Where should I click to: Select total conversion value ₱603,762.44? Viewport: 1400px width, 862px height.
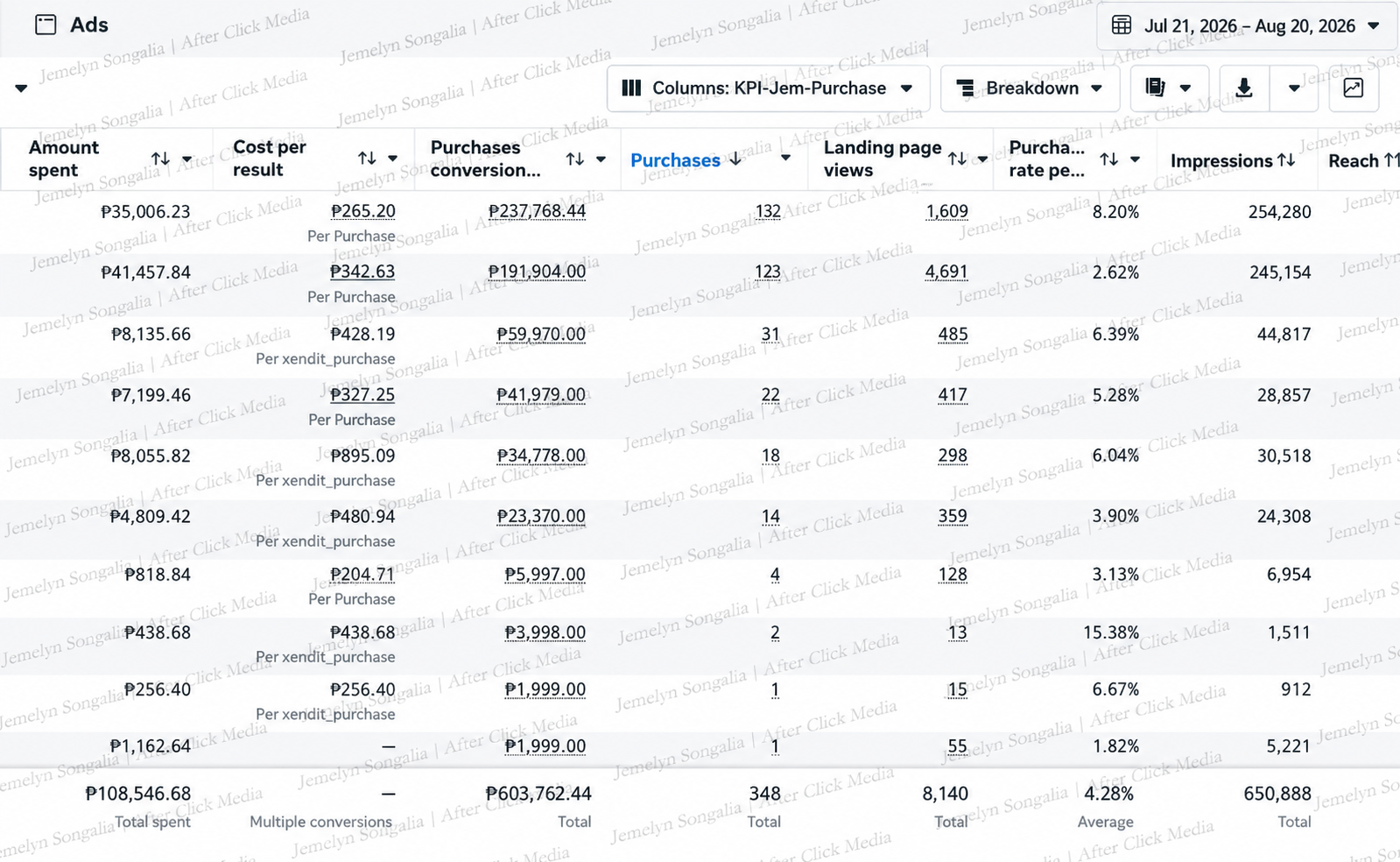tap(538, 794)
